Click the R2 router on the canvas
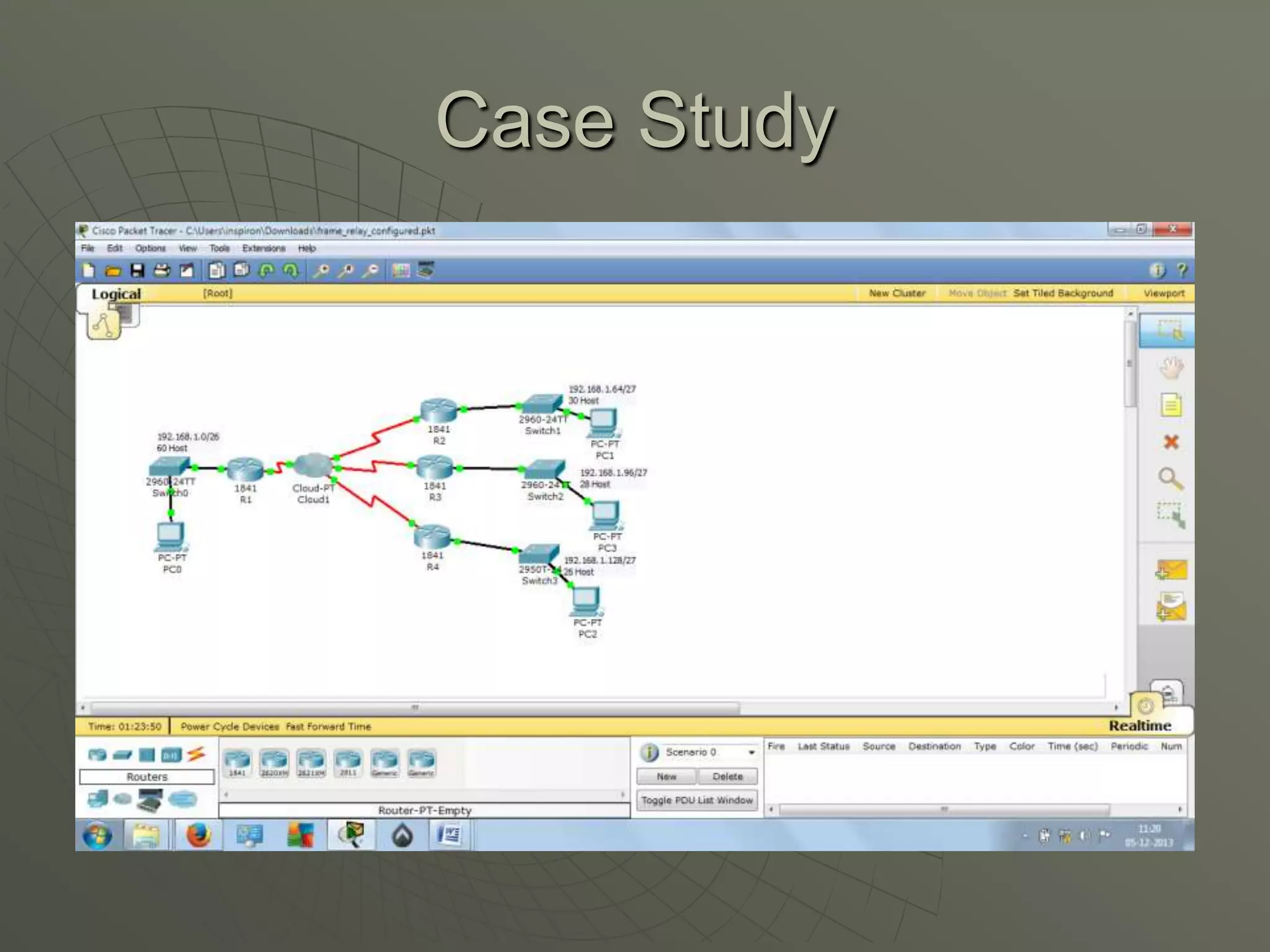 pyautogui.click(x=438, y=410)
